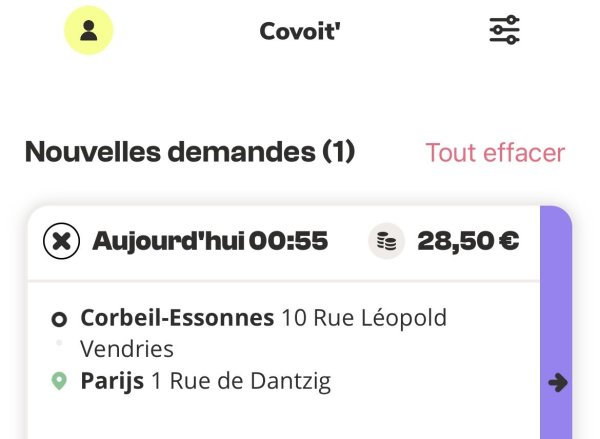600x439 pixels.
Task: Dismiss the request with the X icon
Action: (62, 241)
